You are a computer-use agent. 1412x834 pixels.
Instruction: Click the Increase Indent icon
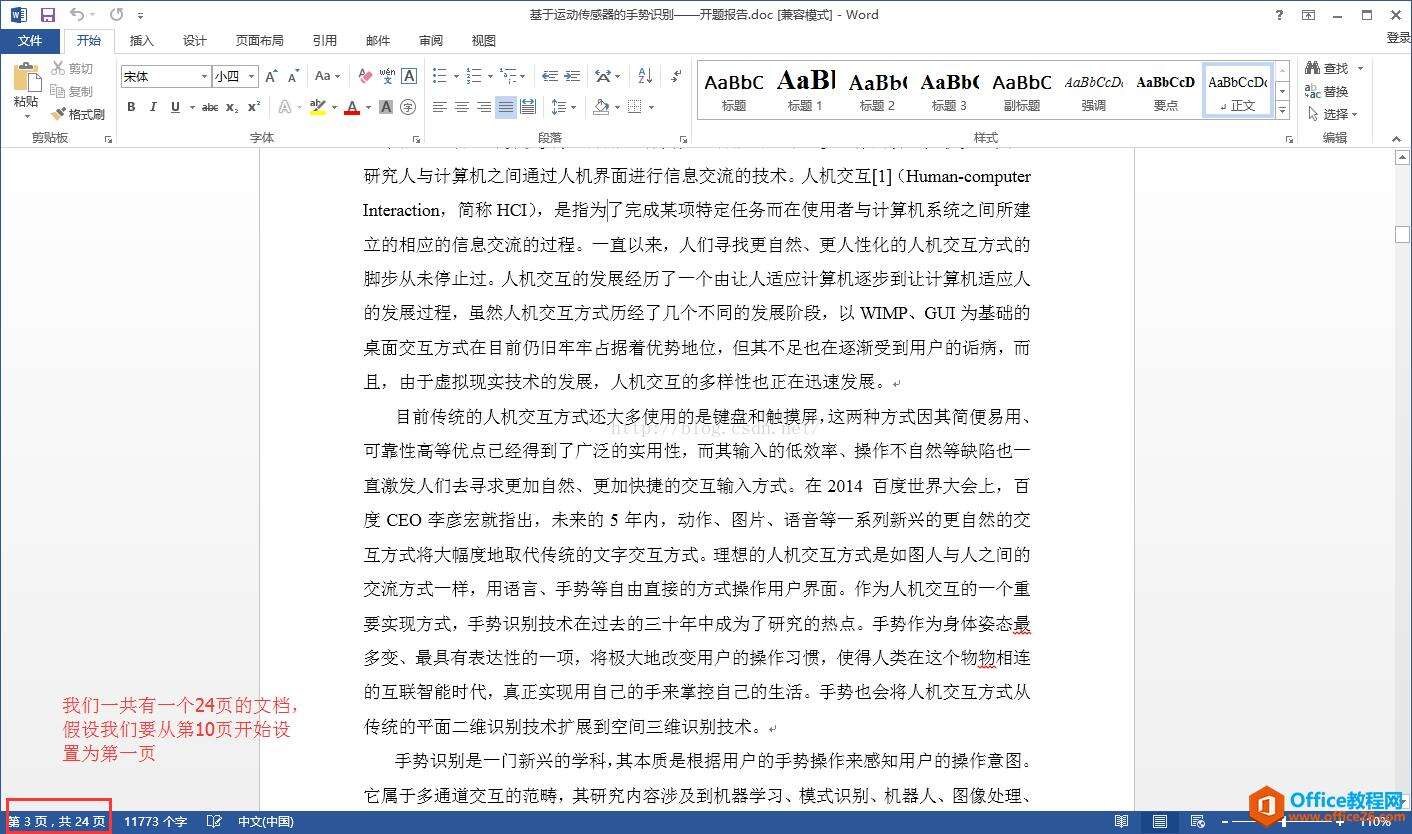tap(572, 76)
